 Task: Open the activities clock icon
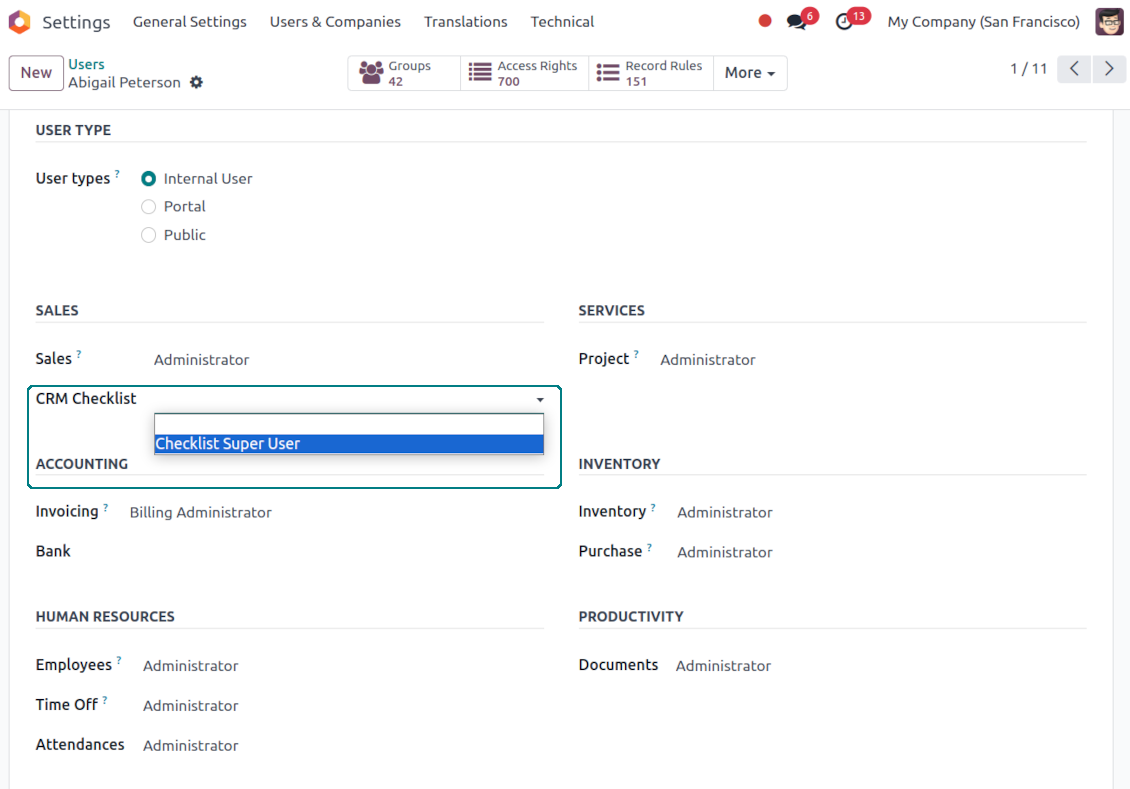pyautogui.click(x=845, y=22)
